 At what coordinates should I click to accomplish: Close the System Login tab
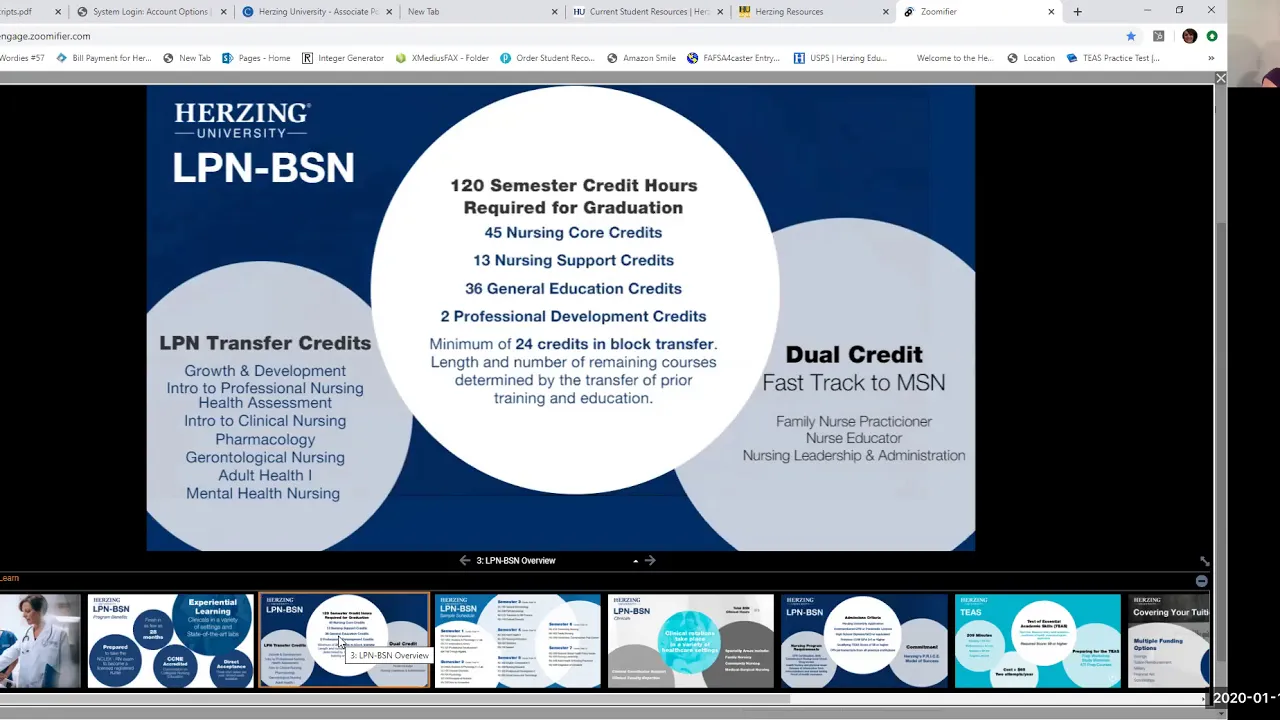223,12
